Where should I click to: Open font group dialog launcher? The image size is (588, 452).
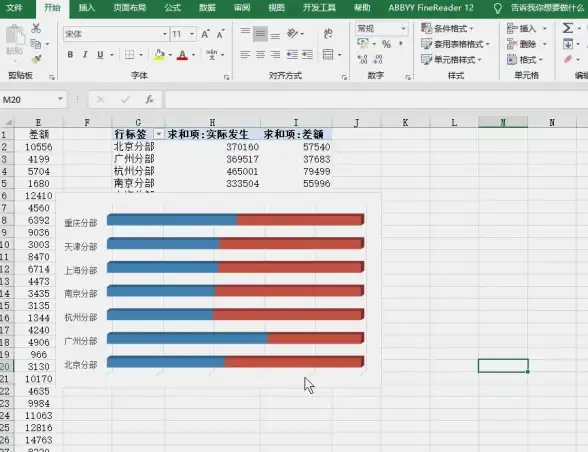[x=226, y=77]
